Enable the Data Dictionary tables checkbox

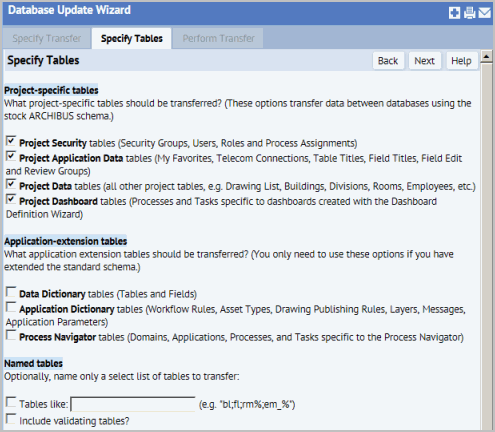coord(11,292)
